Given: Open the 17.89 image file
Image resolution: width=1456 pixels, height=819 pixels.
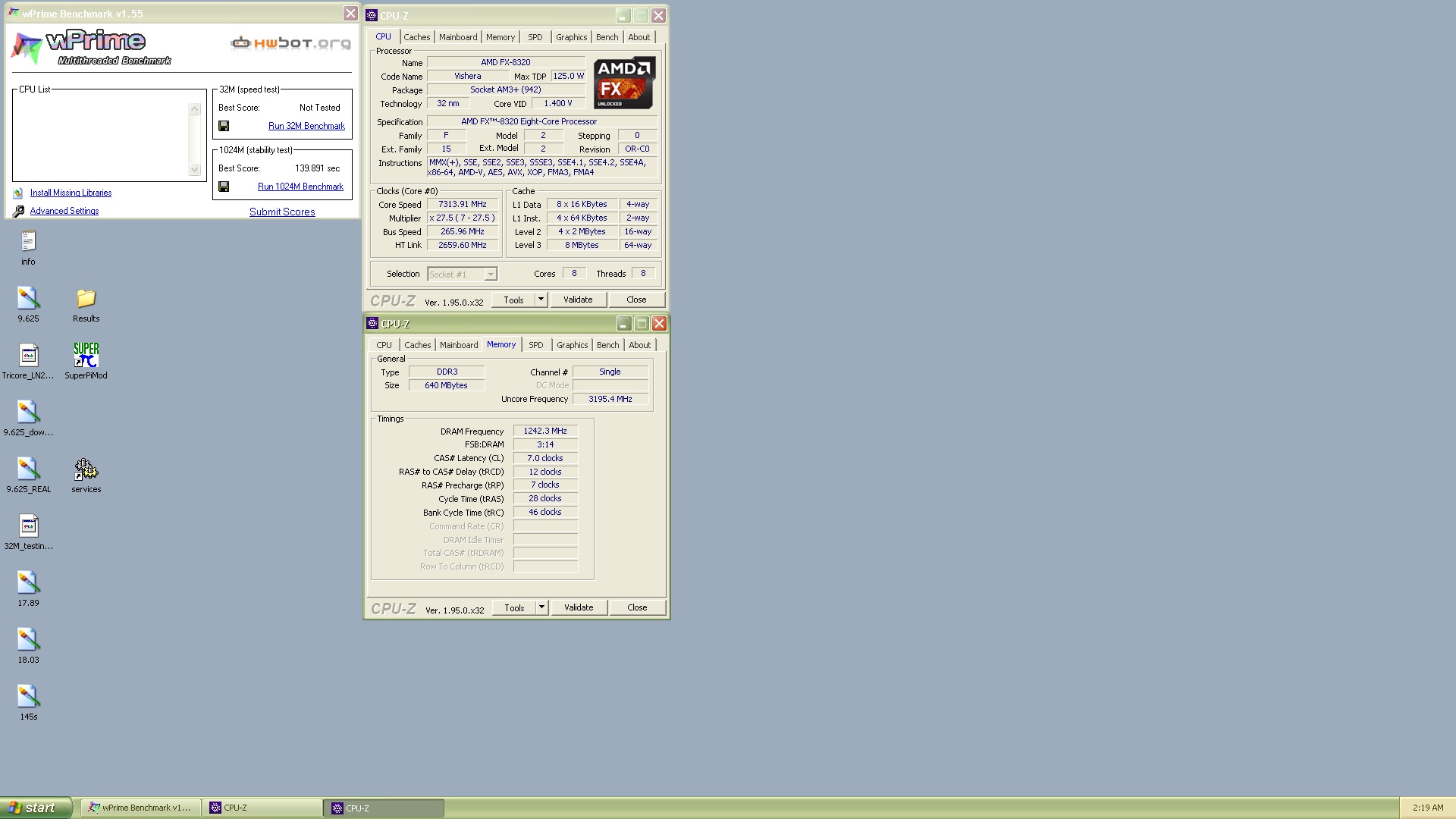Looking at the screenshot, I should 28,582.
